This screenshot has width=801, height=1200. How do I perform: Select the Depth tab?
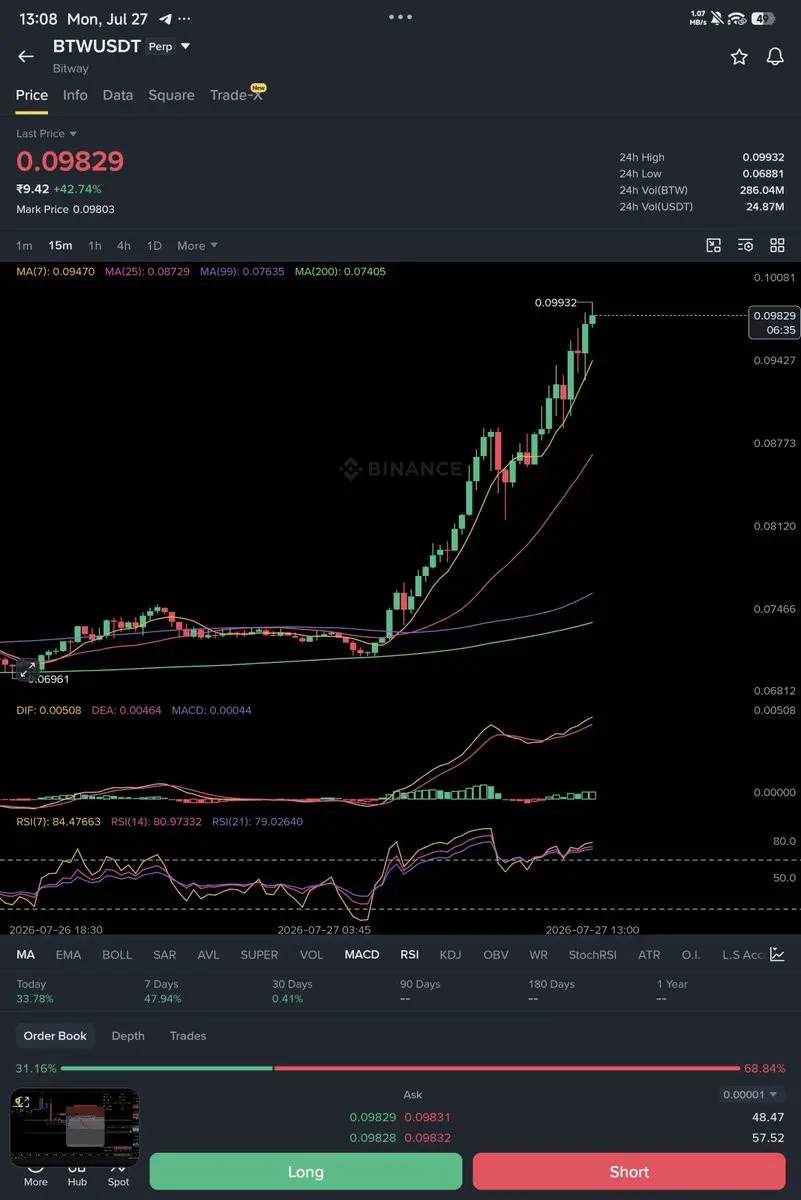point(128,1036)
